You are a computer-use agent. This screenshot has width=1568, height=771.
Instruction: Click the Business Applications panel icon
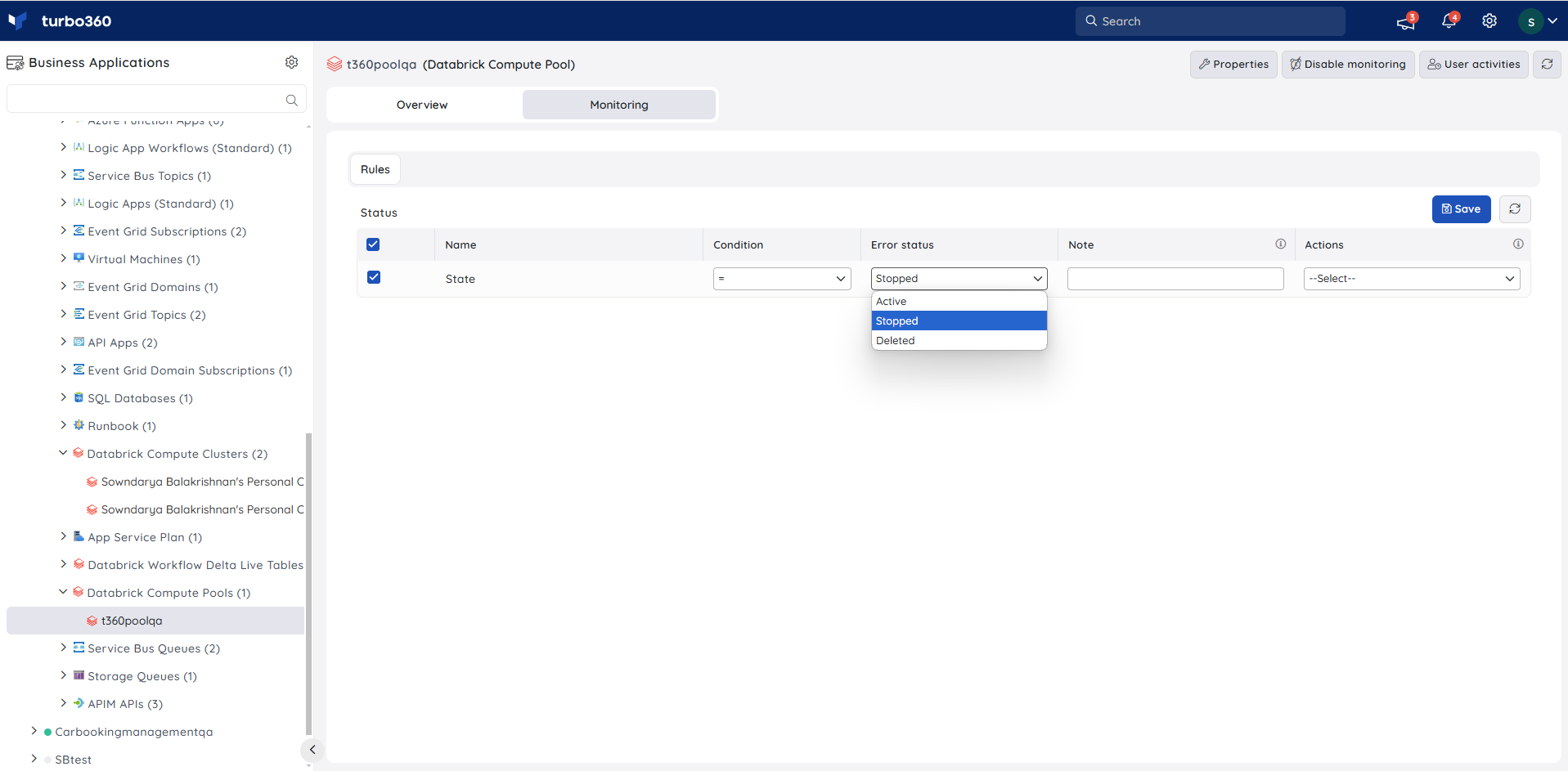click(x=15, y=63)
